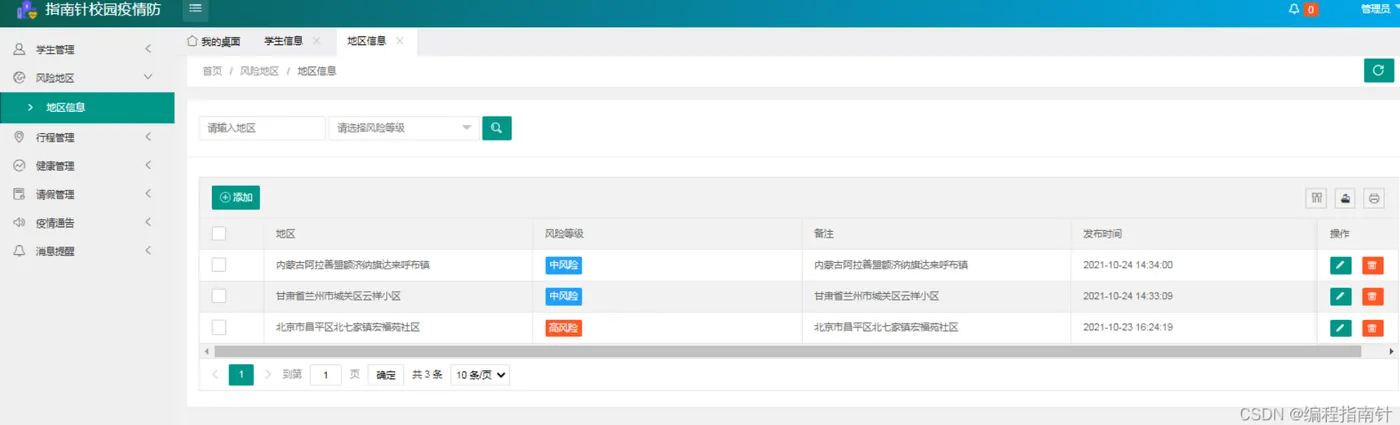Click the previous page arrow
Image resolution: width=1400 pixels, height=425 pixels.
coord(215,375)
